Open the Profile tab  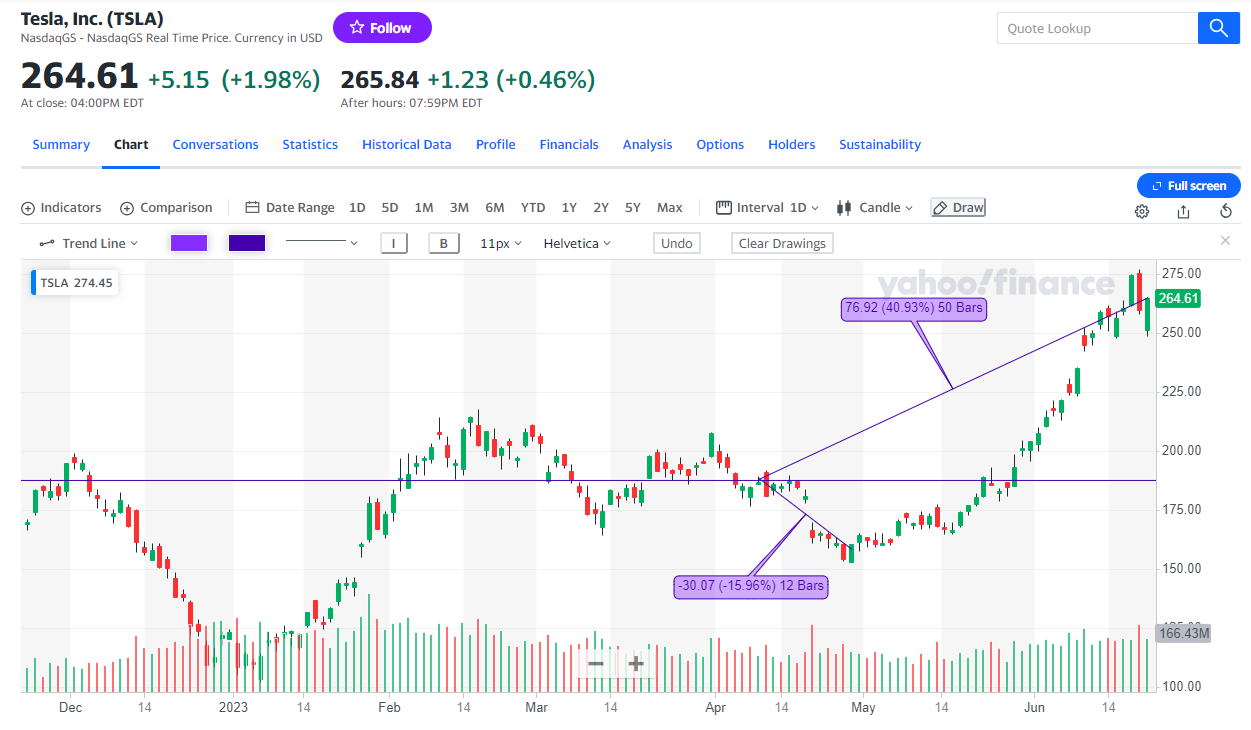coord(496,145)
